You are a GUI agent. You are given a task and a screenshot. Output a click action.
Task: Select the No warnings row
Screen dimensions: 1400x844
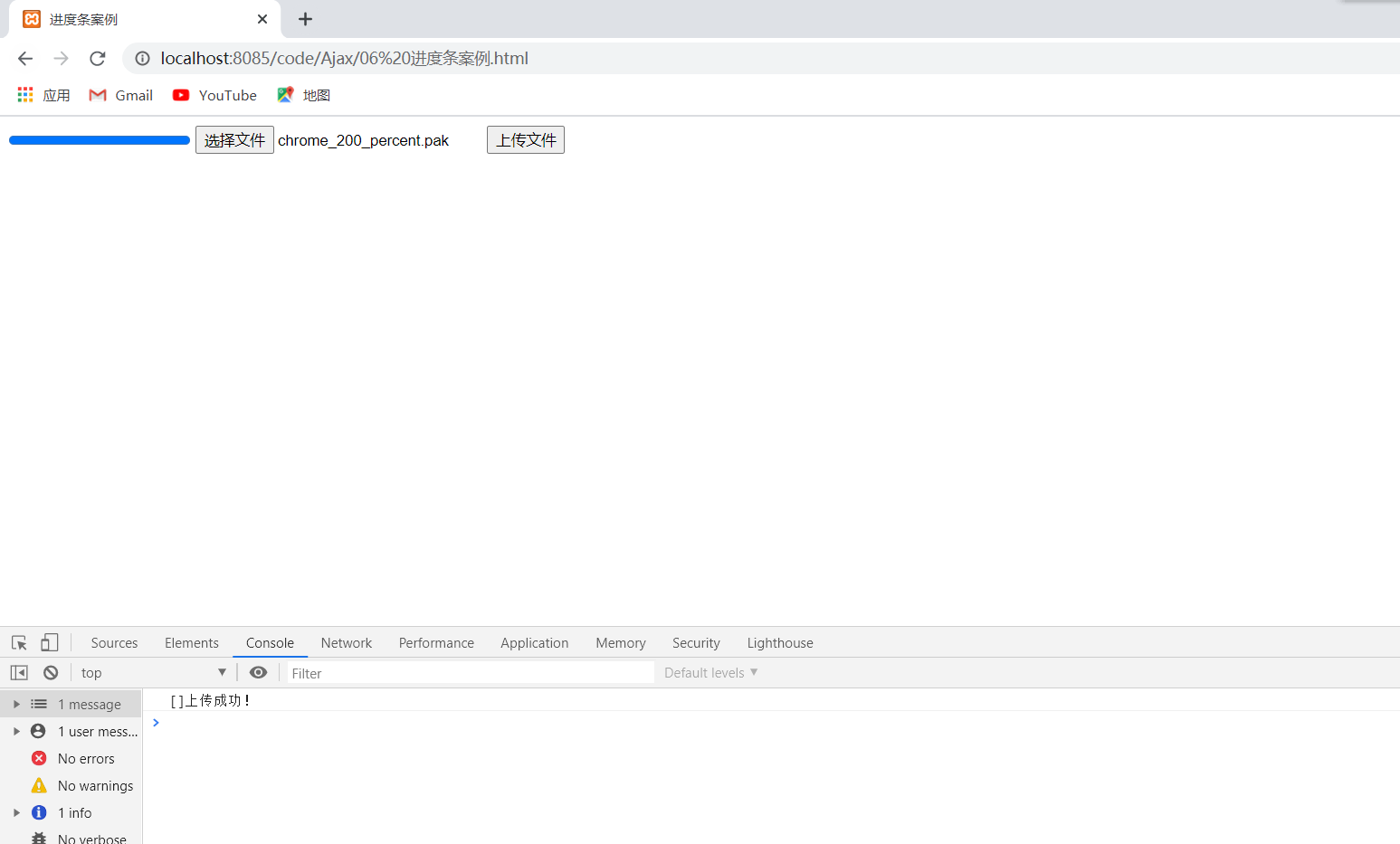coord(71,785)
